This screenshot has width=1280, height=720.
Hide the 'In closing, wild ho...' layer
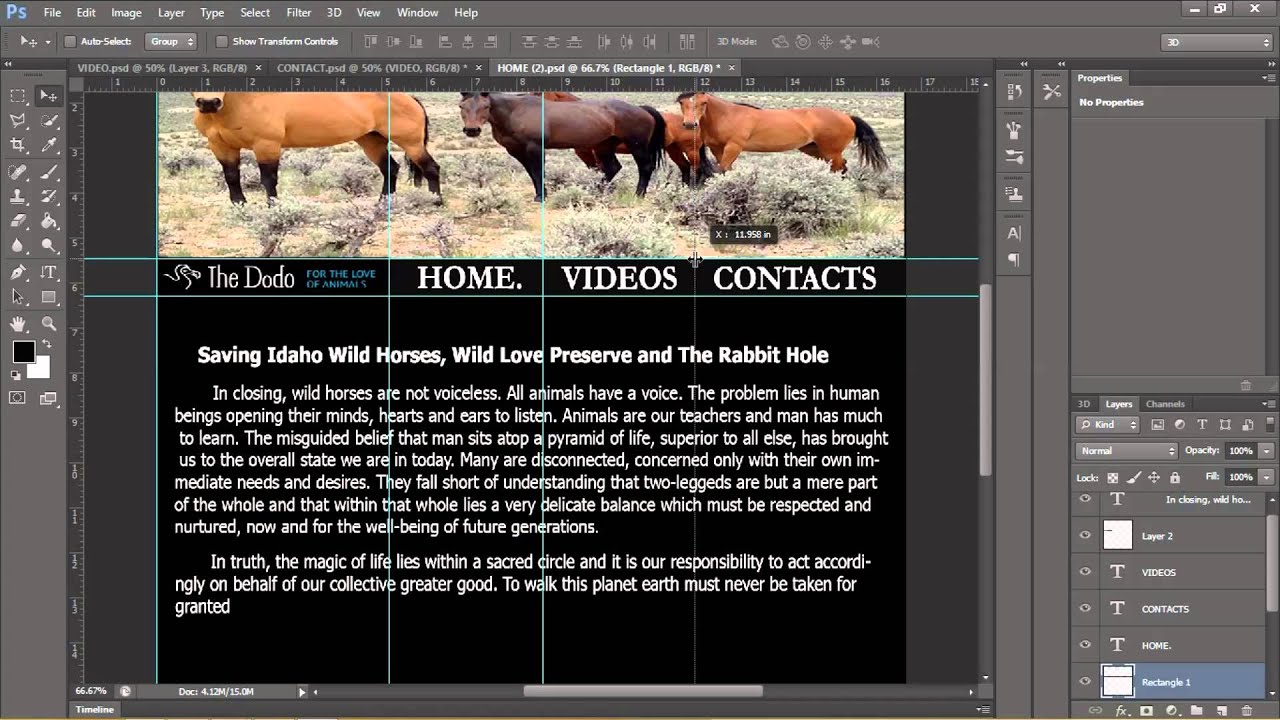pos(1085,498)
